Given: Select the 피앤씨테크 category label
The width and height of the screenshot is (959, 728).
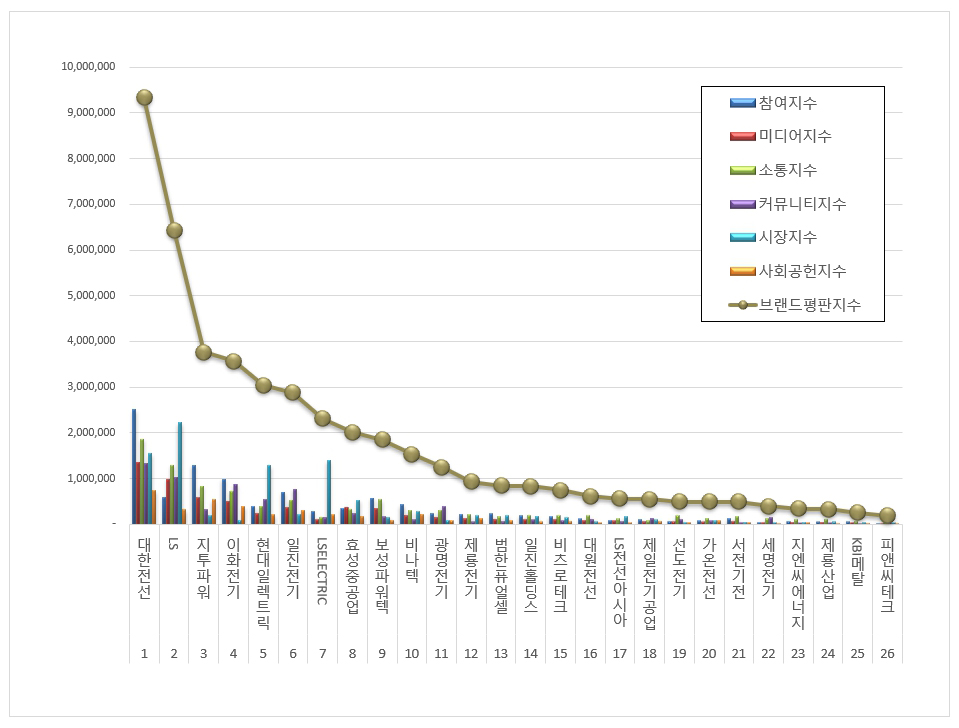Looking at the screenshot, I should [887, 576].
